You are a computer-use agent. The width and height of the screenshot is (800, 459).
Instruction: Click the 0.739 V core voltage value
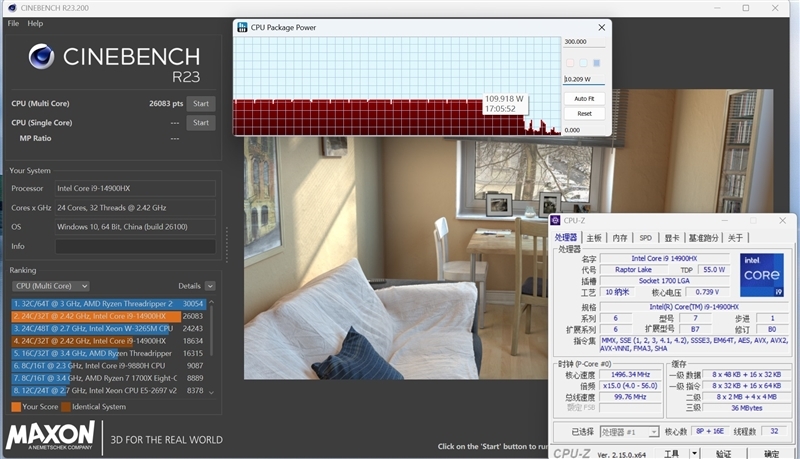[x=707, y=292]
